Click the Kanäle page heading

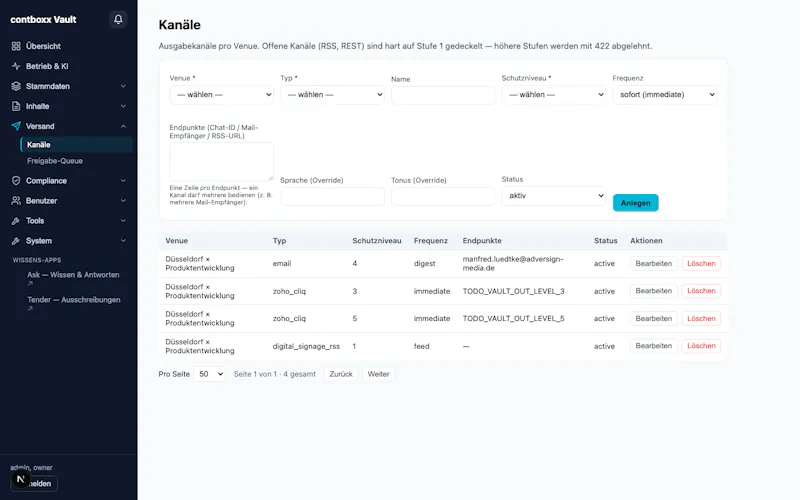180,24
